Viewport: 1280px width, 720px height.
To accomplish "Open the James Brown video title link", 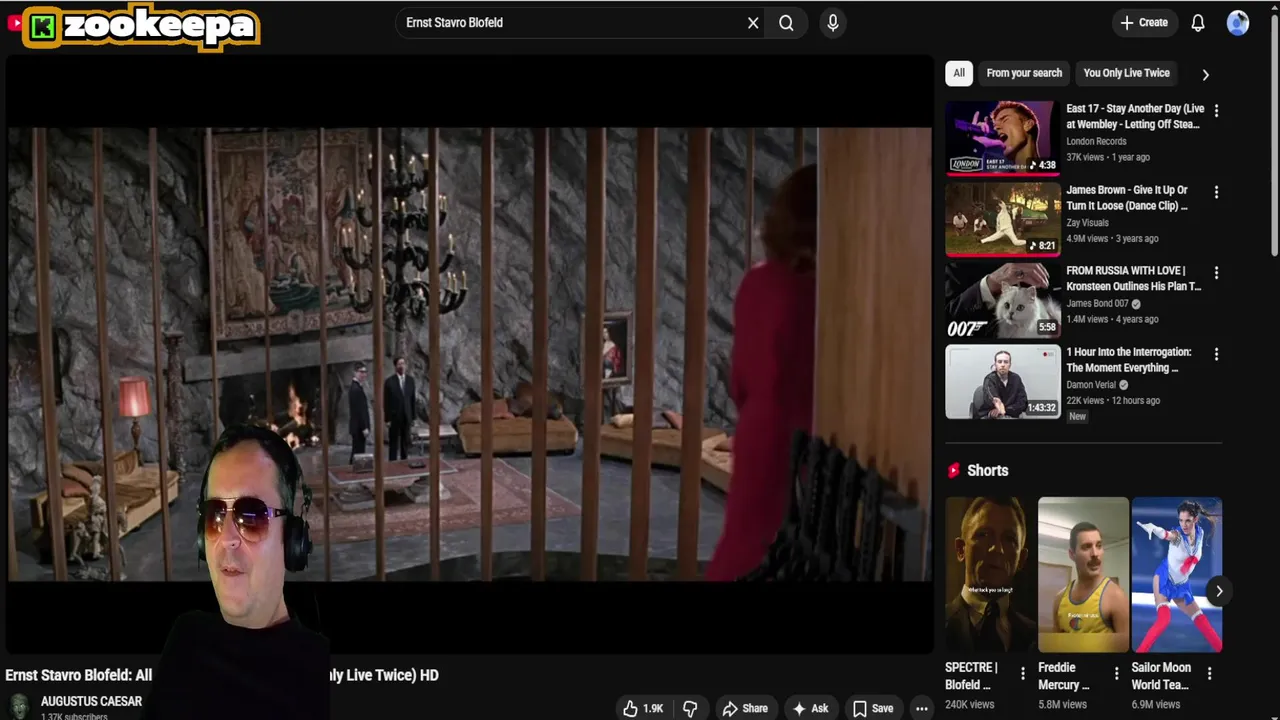I will [1127, 197].
